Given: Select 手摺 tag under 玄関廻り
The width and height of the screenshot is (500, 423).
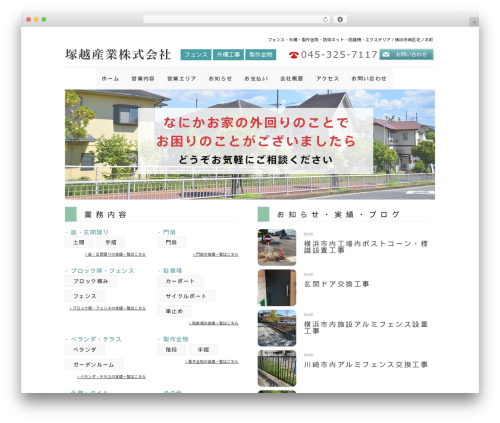Looking at the screenshot, I should click(x=111, y=242).
